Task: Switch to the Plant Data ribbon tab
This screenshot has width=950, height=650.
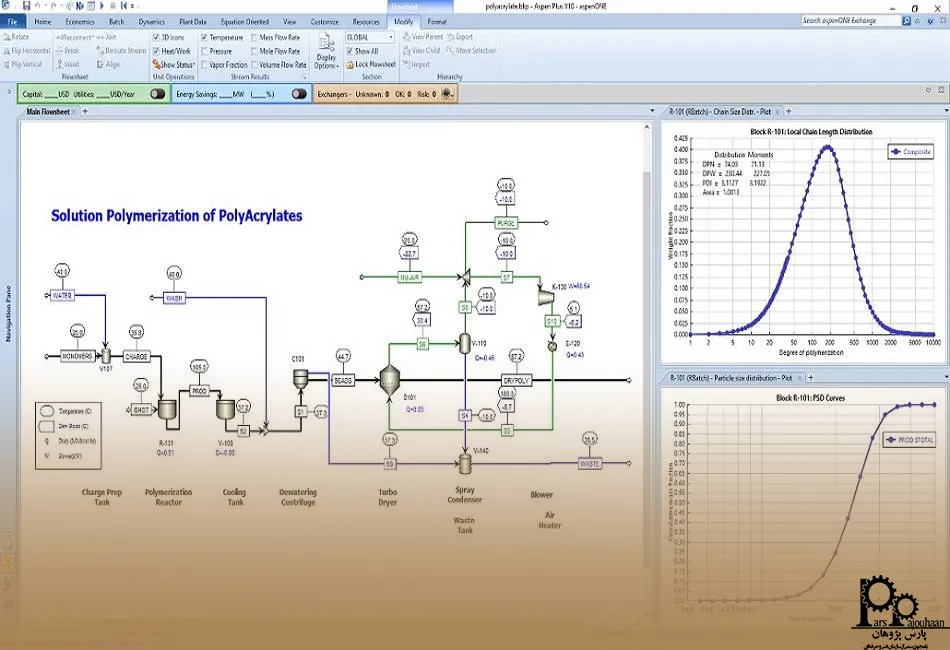Action: [x=191, y=21]
